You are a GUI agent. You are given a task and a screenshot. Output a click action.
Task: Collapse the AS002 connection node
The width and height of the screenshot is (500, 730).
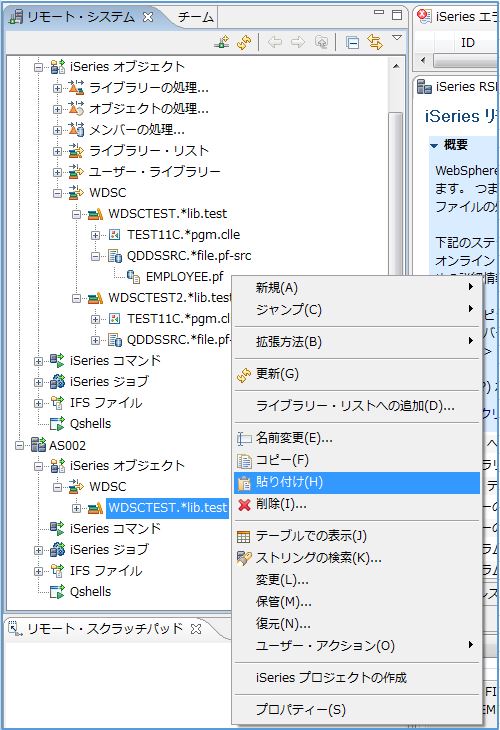click(x=19, y=446)
